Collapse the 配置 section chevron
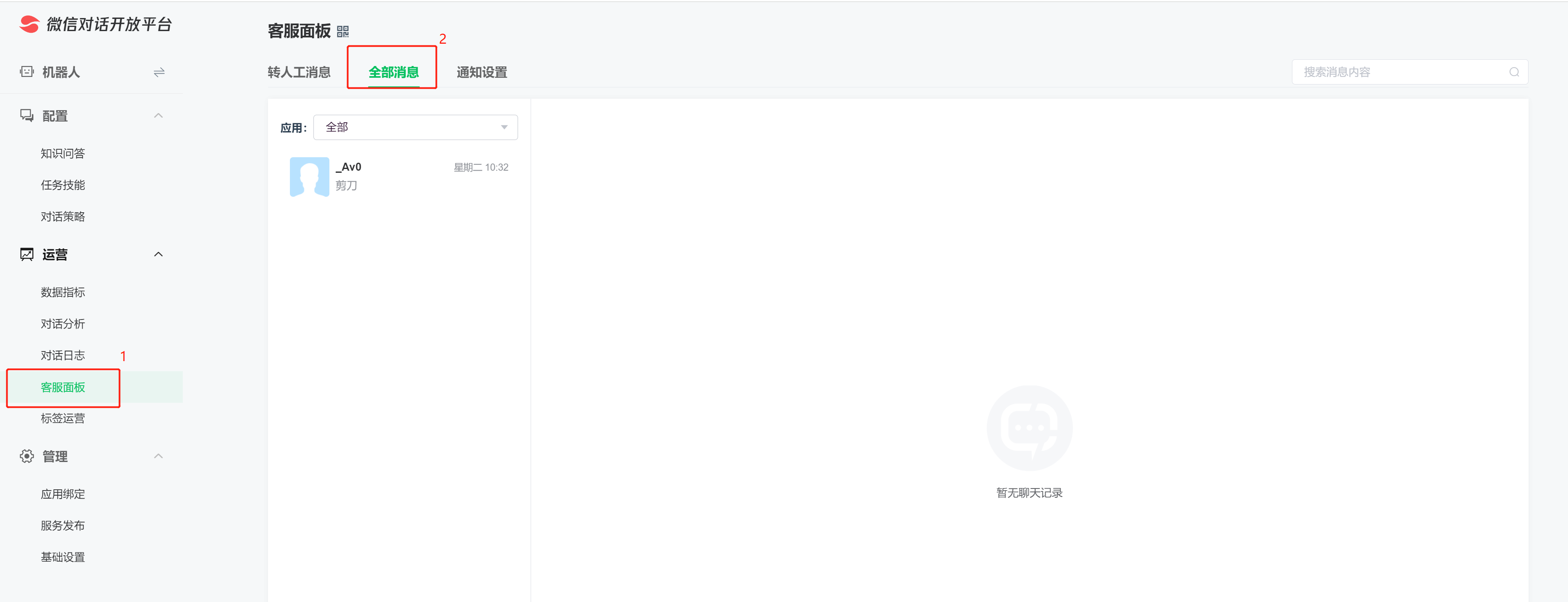1568x602 pixels. 158,116
